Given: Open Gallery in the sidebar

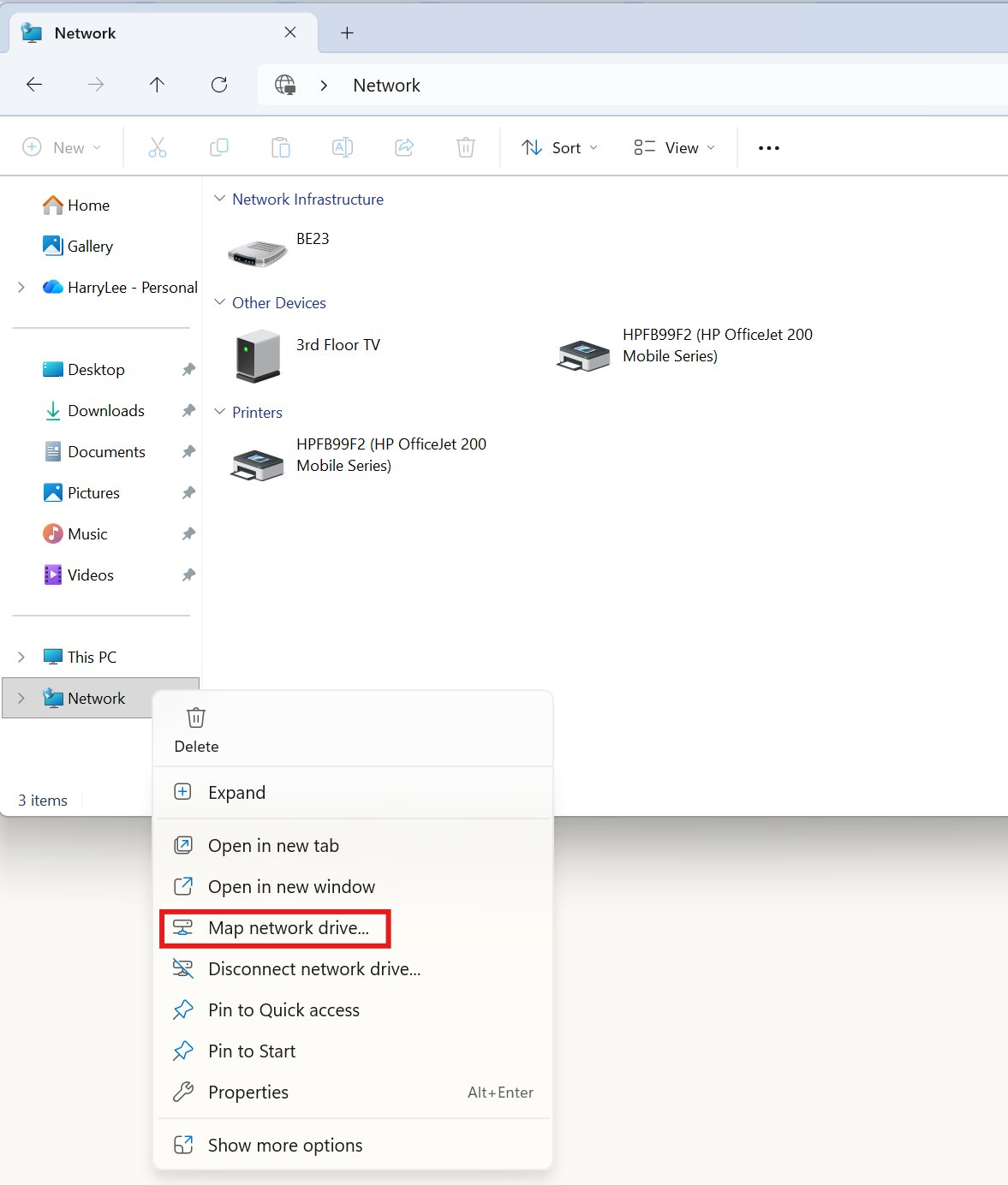Looking at the screenshot, I should 78,247.
